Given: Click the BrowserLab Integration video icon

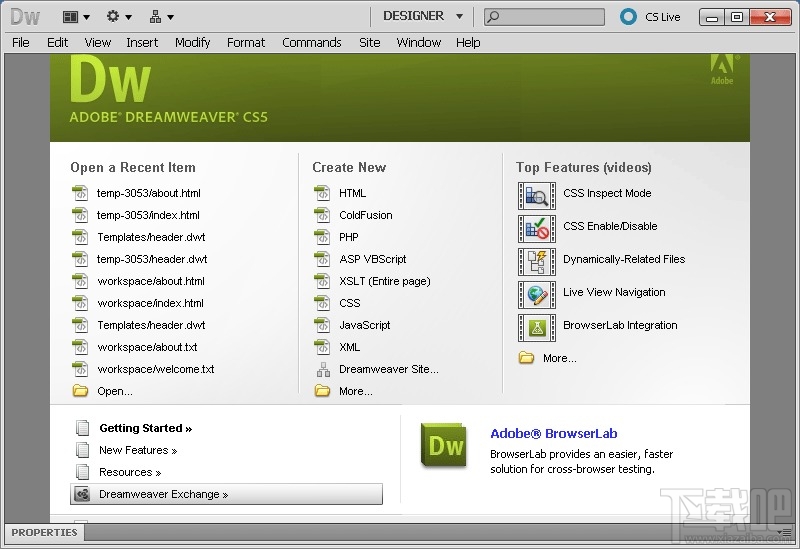Looking at the screenshot, I should tap(537, 328).
